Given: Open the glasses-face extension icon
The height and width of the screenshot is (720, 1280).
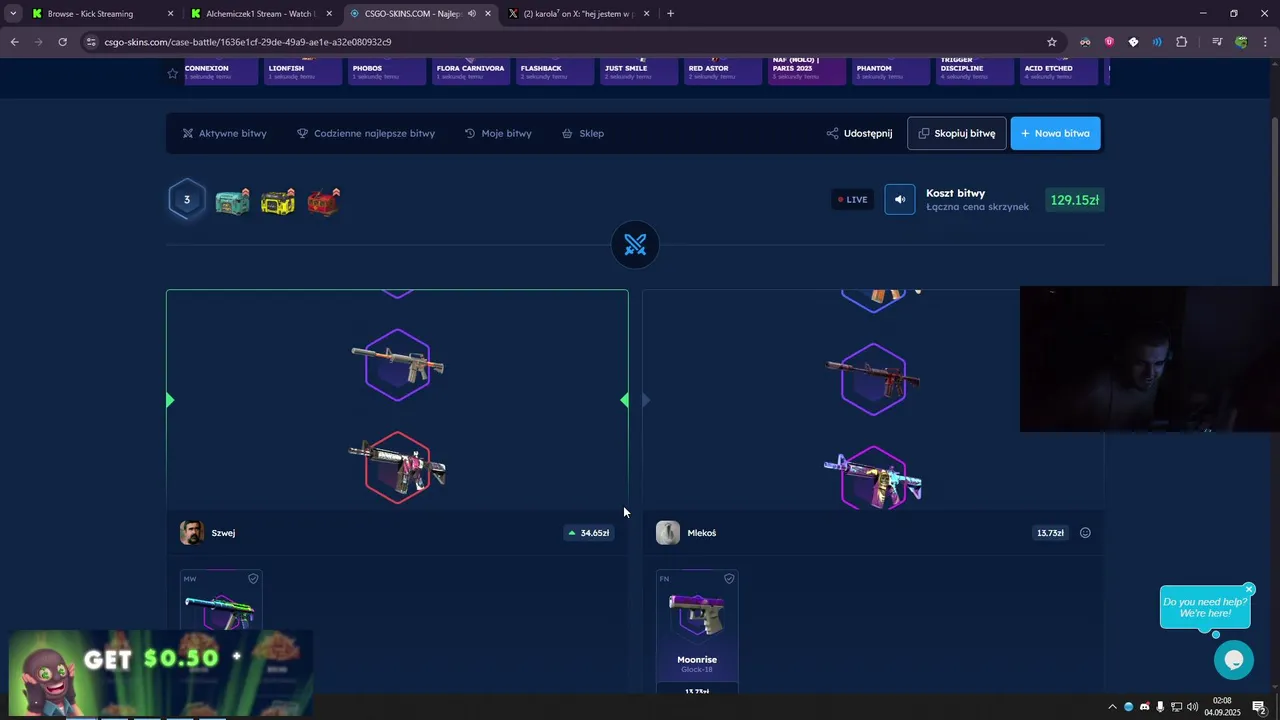Looking at the screenshot, I should tap(1085, 42).
